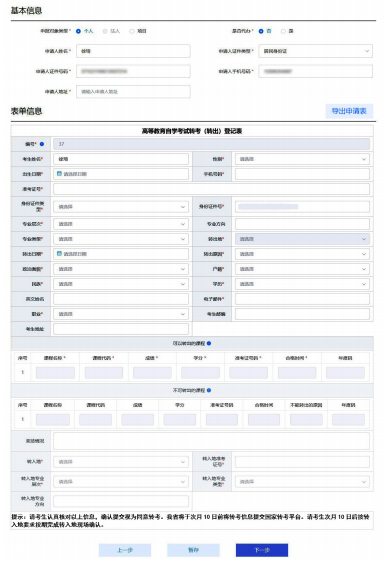Viewport: 389px width, 575px height.
Task: Select the 是 radio for 是否代办
Action: pyautogui.click(x=283, y=32)
